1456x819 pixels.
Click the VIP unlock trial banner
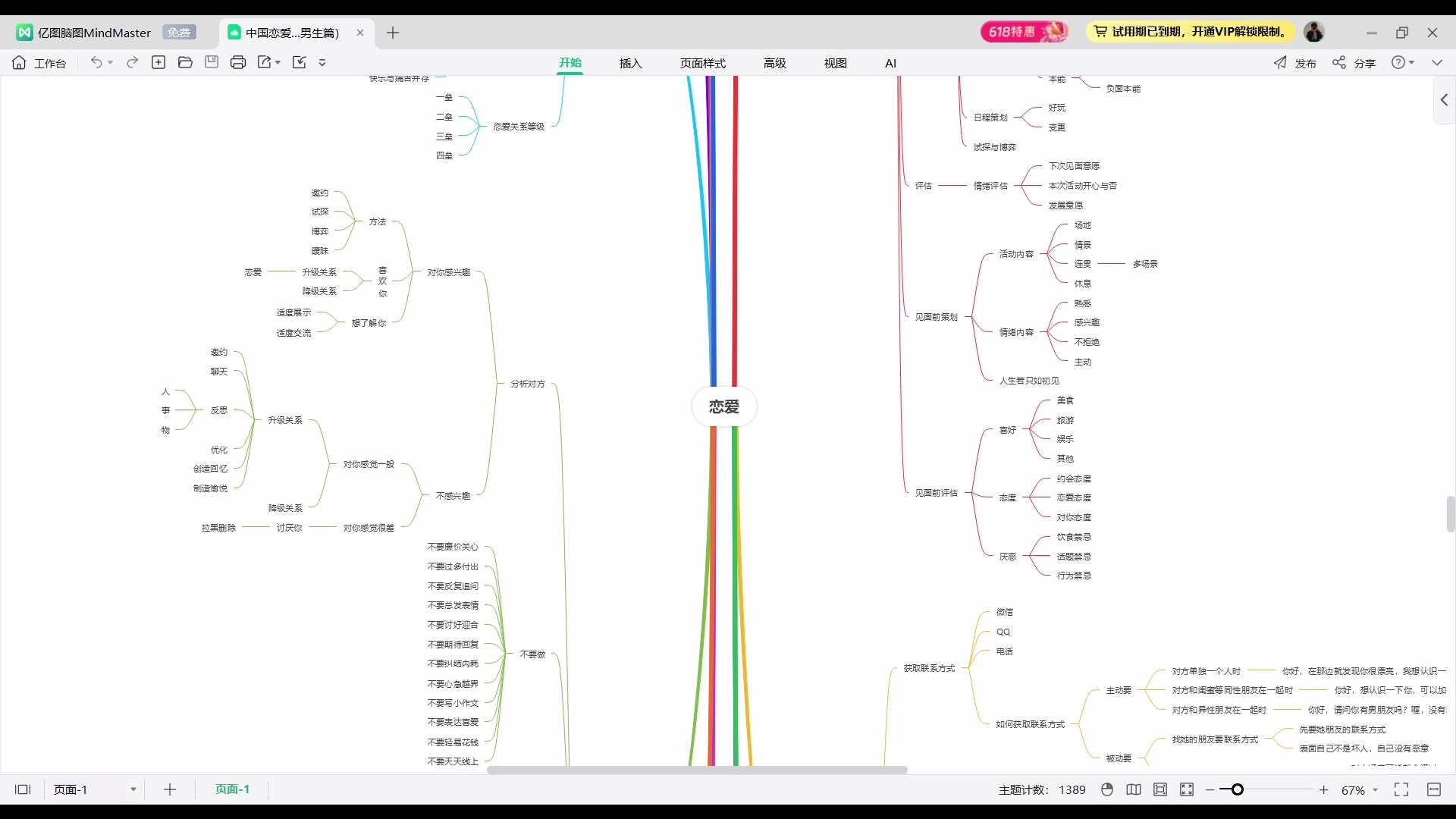pyautogui.click(x=1191, y=32)
